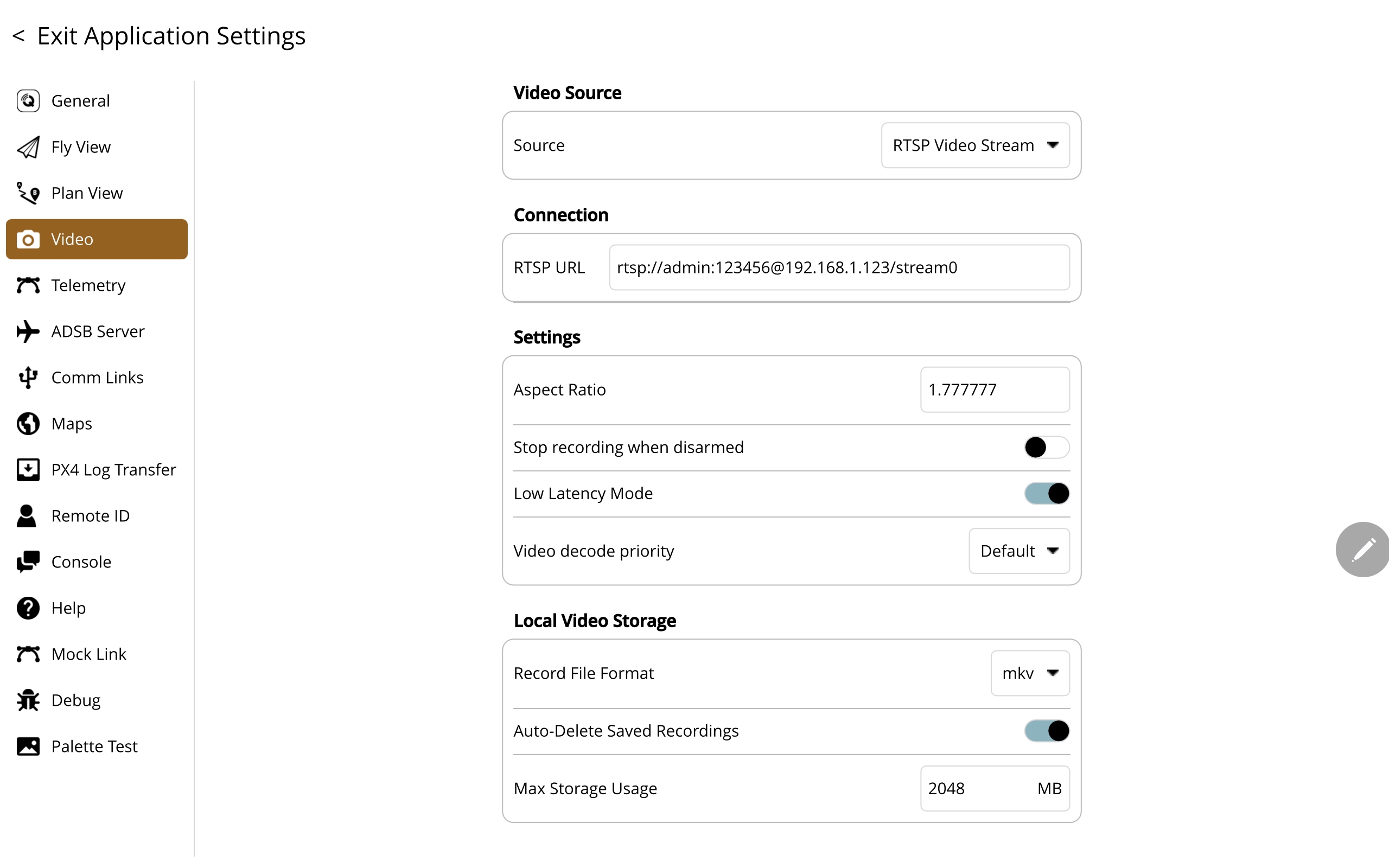Image resolution: width=1389 pixels, height=868 pixels.
Task: Click the Comm Links USB icon
Action: click(28, 378)
